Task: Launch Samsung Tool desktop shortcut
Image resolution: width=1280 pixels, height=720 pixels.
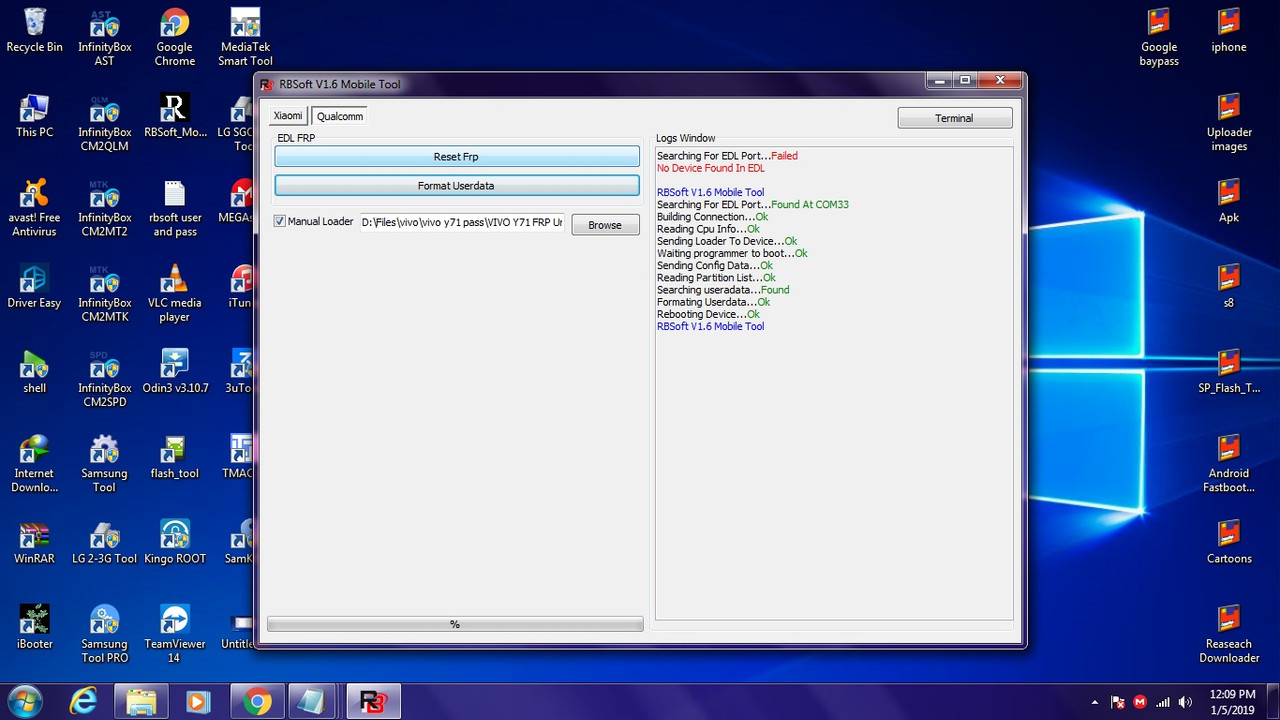Action: [x=104, y=465]
